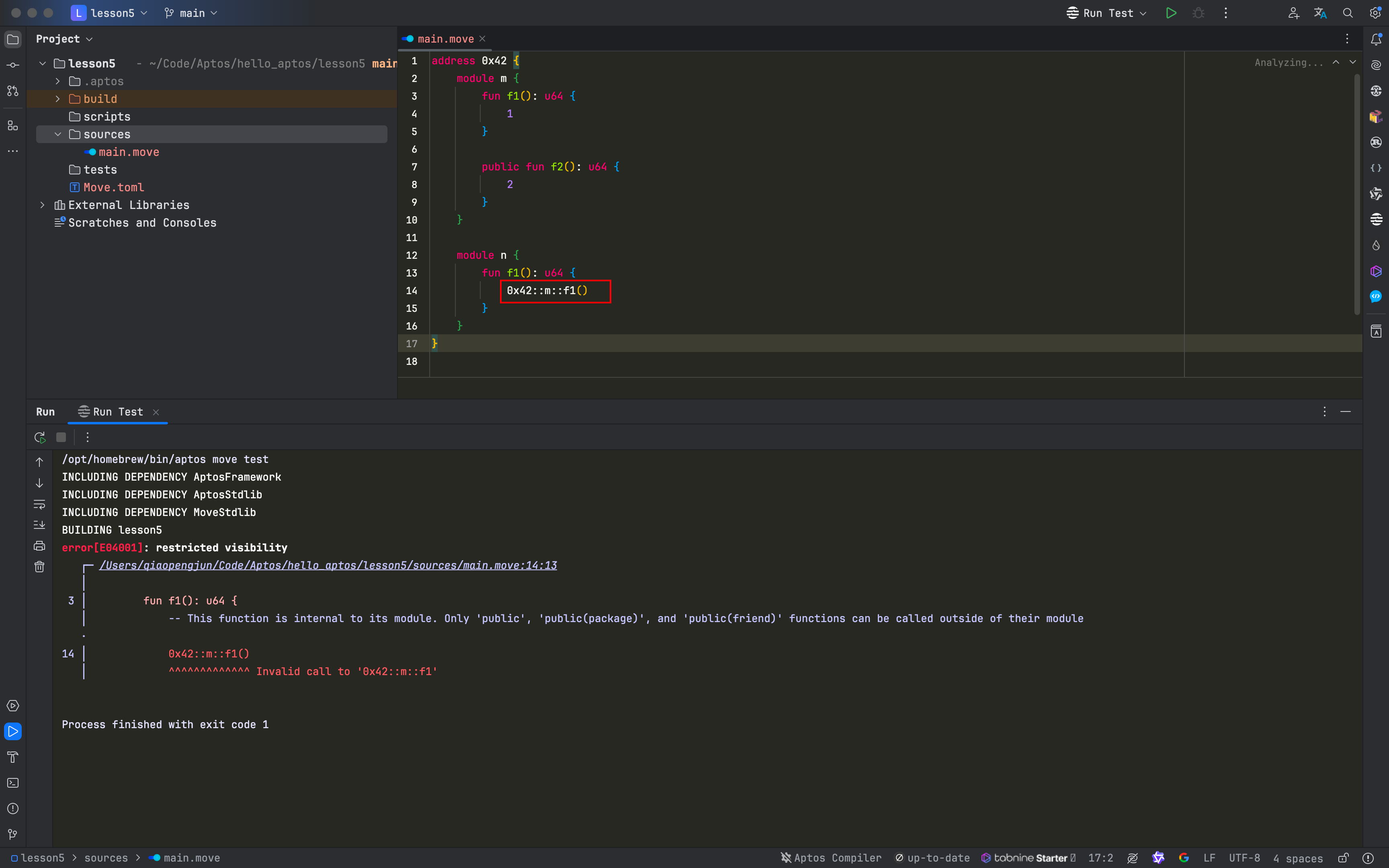This screenshot has width=1389, height=868.
Task: Open the Pull Requests tool window icon
Action: tap(12, 91)
